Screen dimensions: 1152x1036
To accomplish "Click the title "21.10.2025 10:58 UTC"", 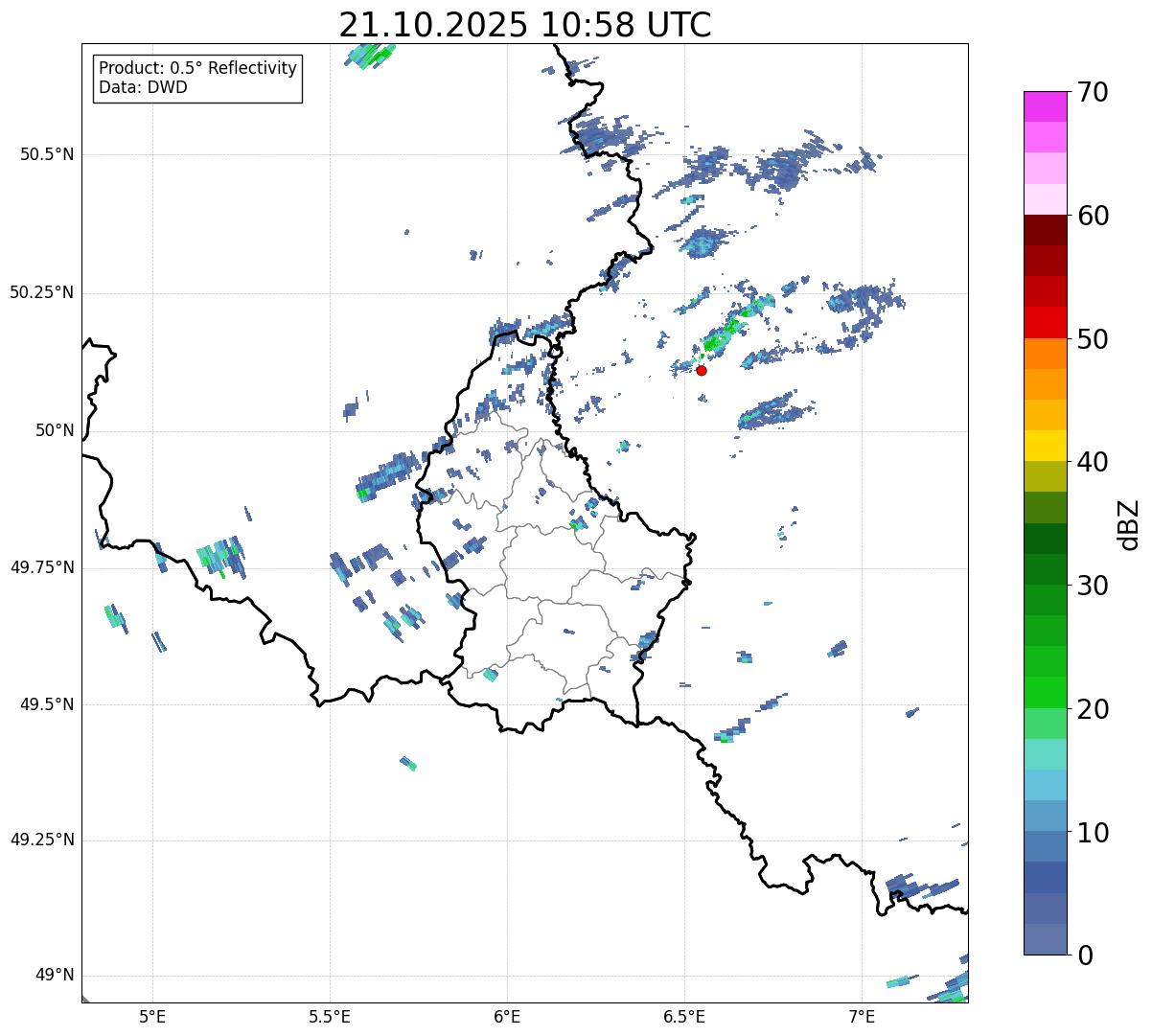I will 525,25.
